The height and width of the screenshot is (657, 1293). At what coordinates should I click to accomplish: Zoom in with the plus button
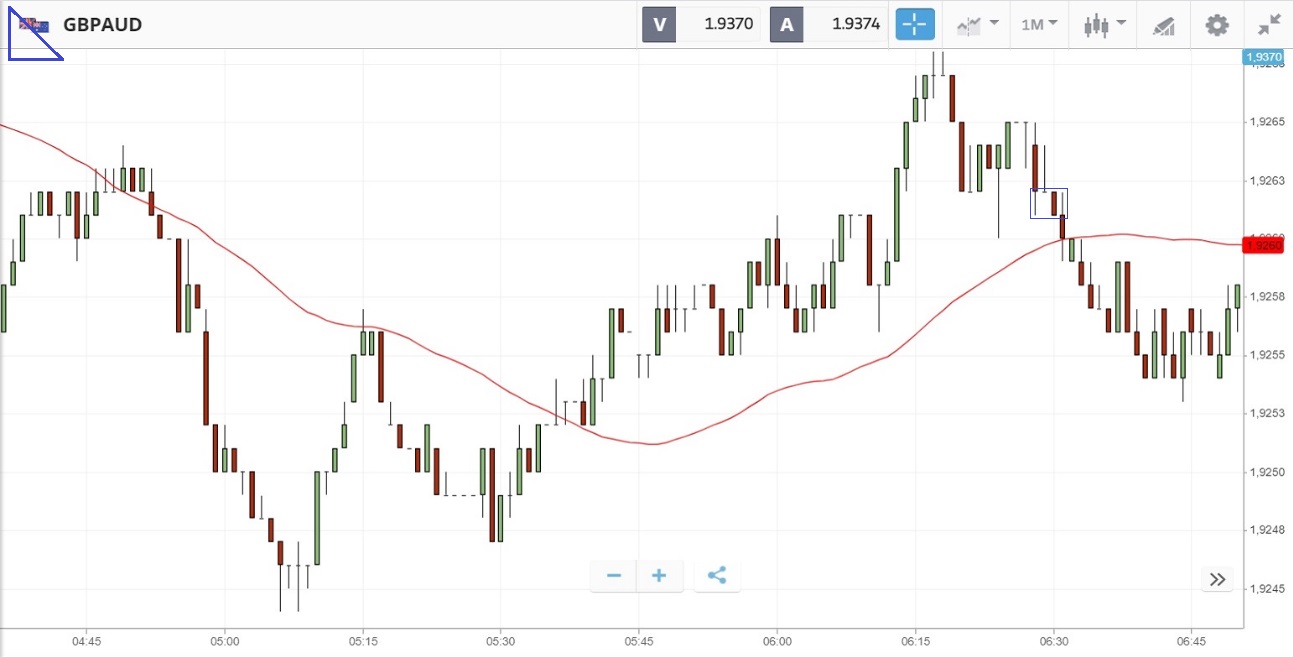tap(659, 575)
